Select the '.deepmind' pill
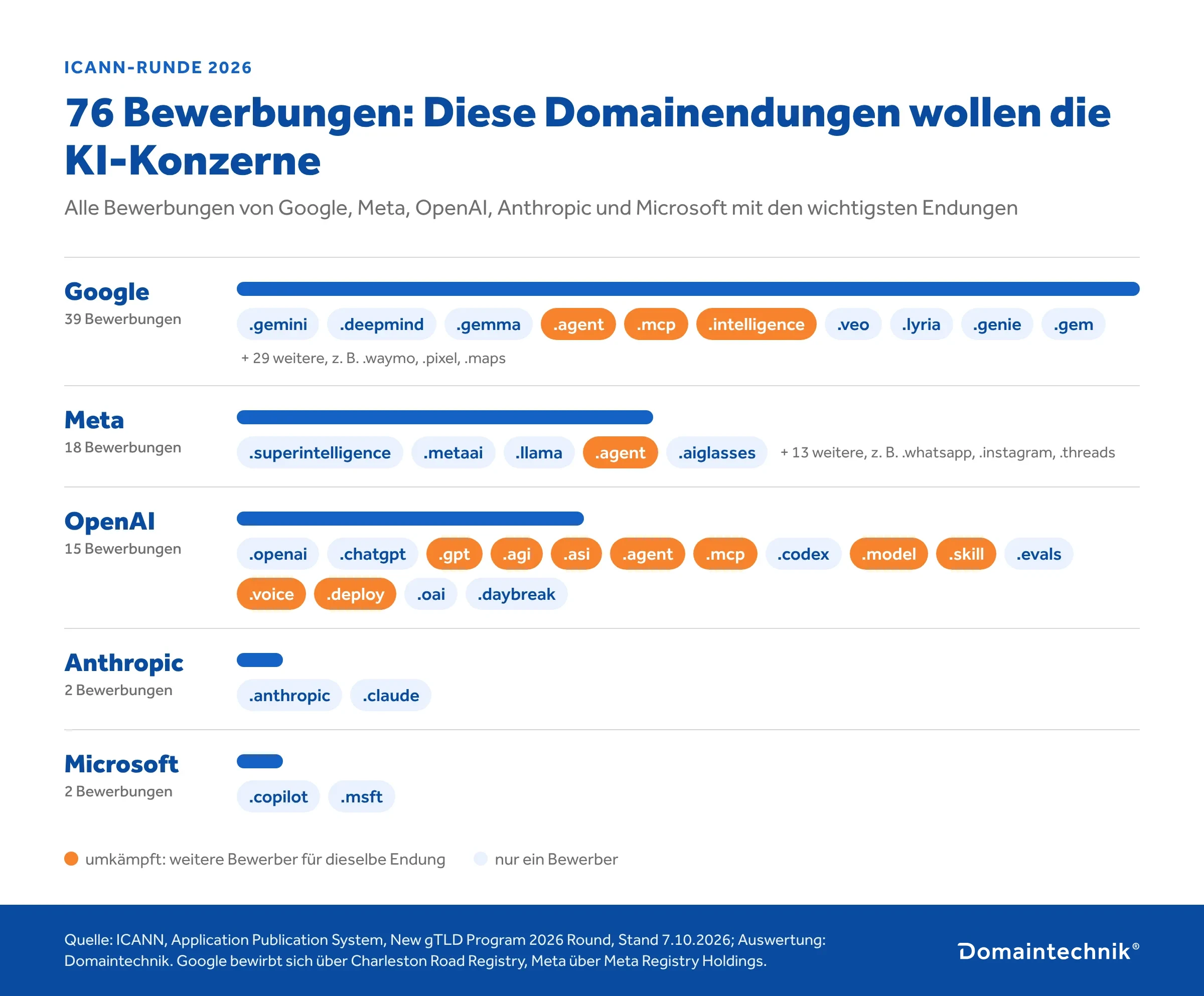 (x=382, y=324)
